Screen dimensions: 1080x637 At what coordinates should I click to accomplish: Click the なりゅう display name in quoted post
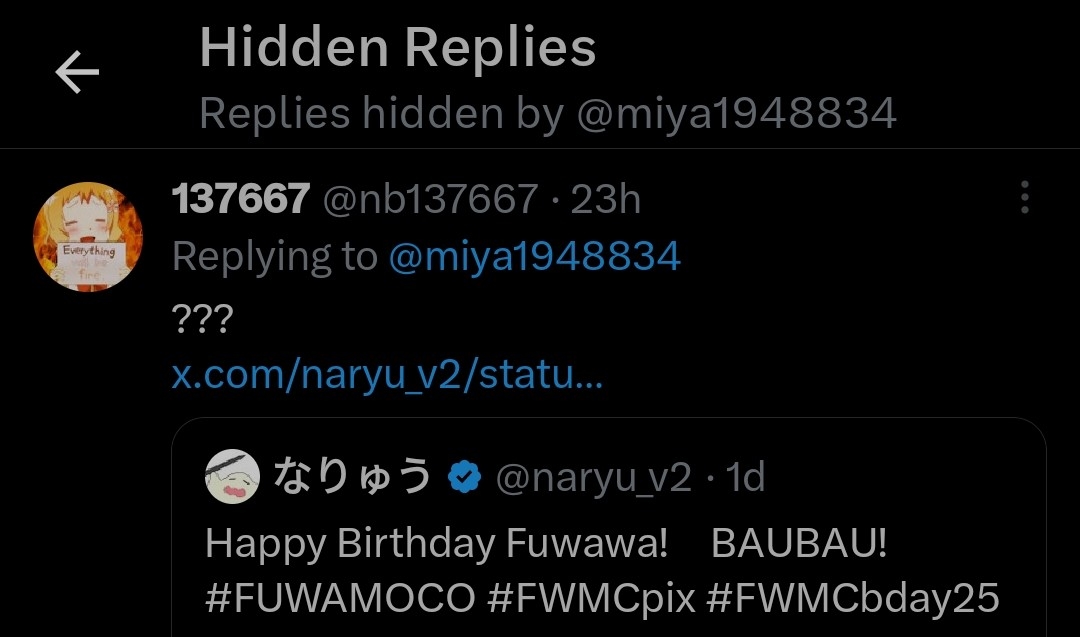(353, 477)
